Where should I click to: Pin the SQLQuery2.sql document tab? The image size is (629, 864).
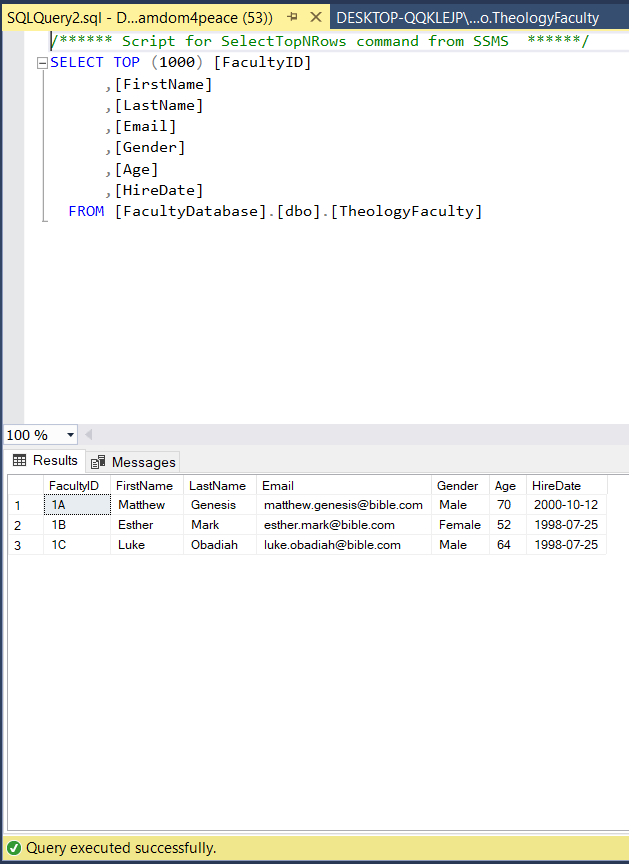pos(292,17)
